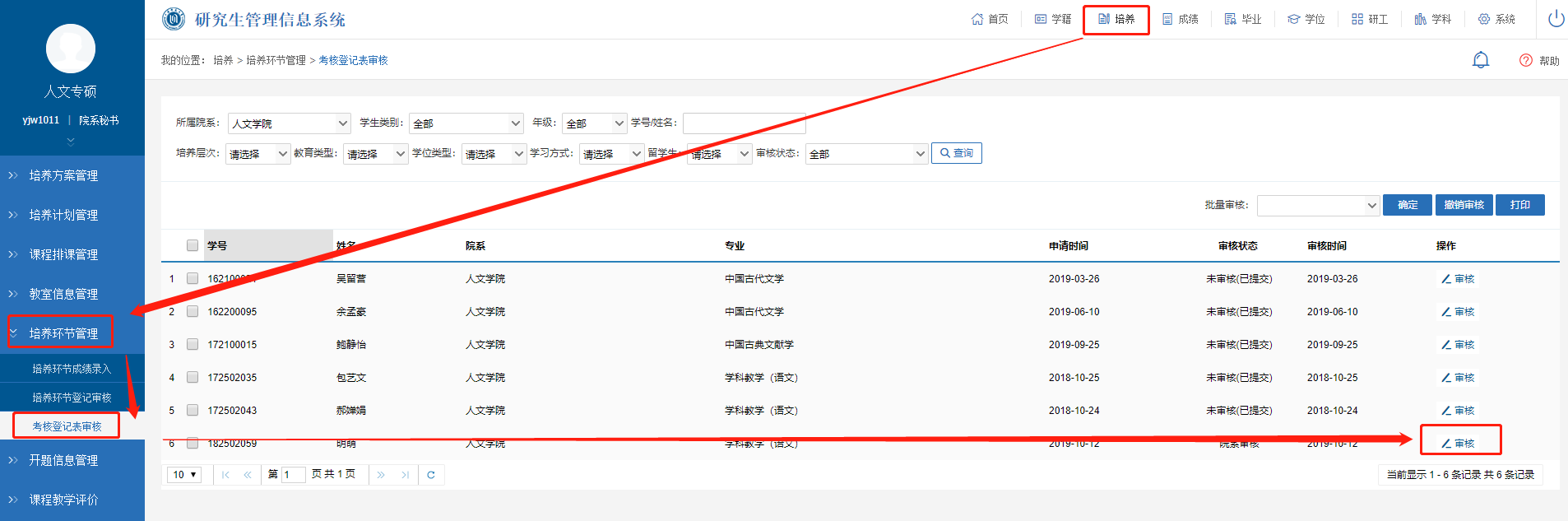Image resolution: width=1568 pixels, height=521 pixels.
Task: Open the help question mark icon
Action: click(x=1525, y=60)
